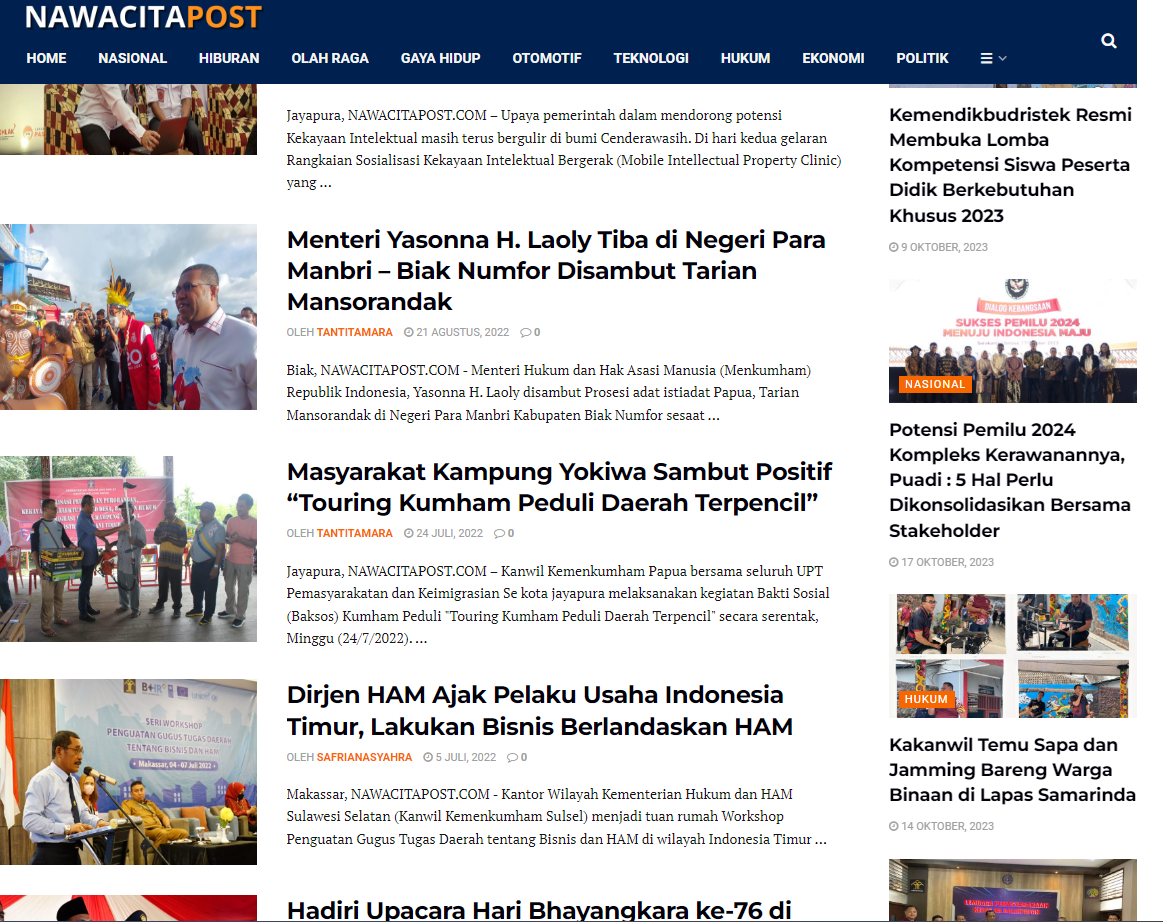The height and width of the screenshot is (922, 1163).
Task: Go to the HOME menu item
Action: 46,58
